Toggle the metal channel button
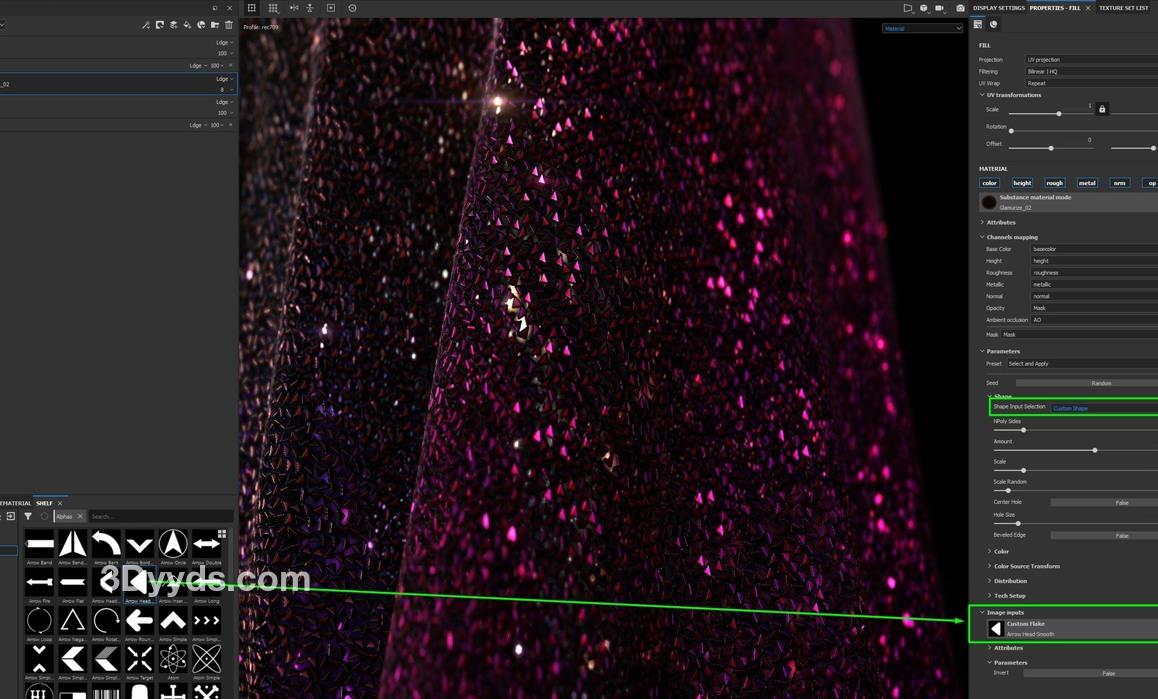 click(1087, 183)
